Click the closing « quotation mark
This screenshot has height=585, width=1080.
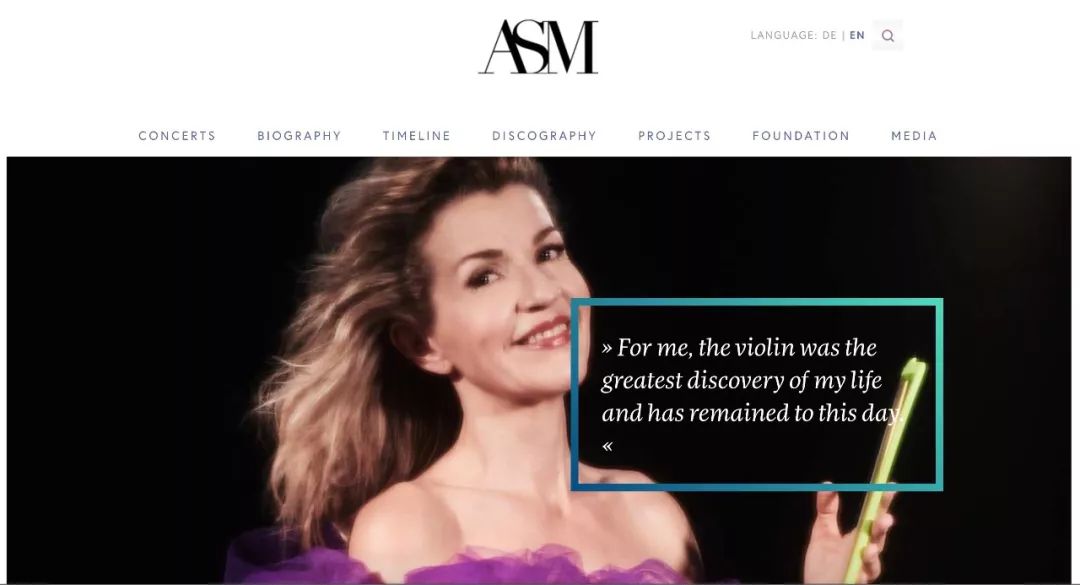tap(607, 446)
